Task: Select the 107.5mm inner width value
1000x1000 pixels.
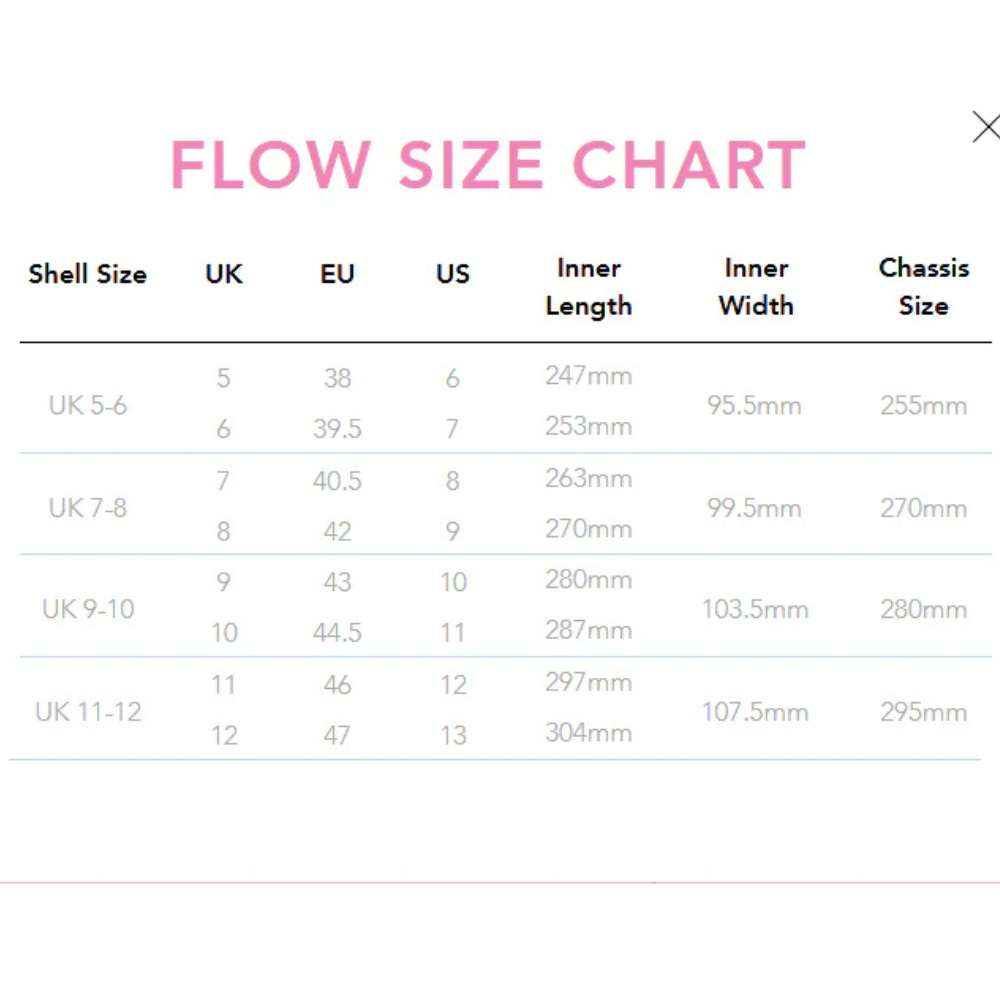Action: (754, 712)
